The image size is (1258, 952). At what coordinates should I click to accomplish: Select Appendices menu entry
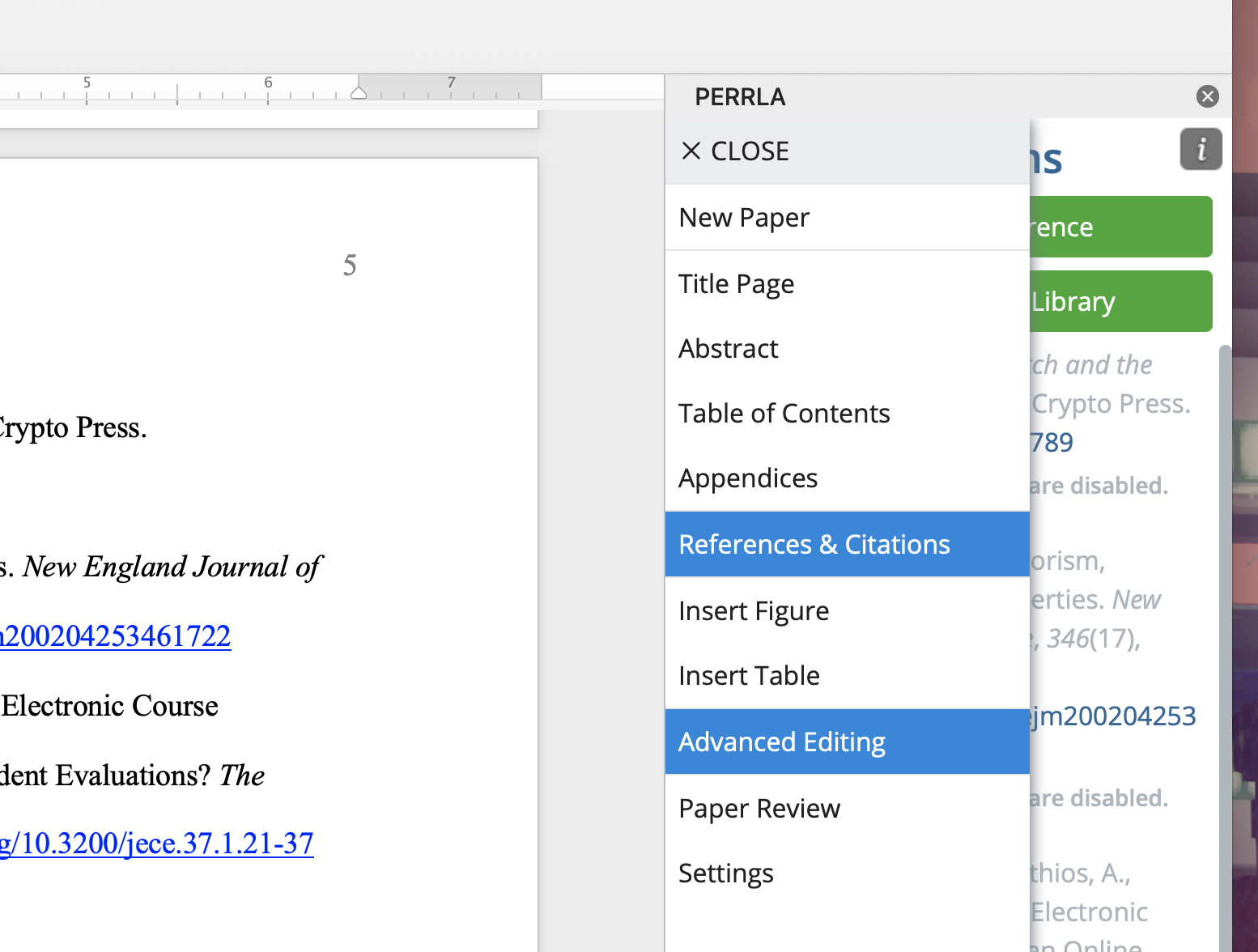(847, 478)
